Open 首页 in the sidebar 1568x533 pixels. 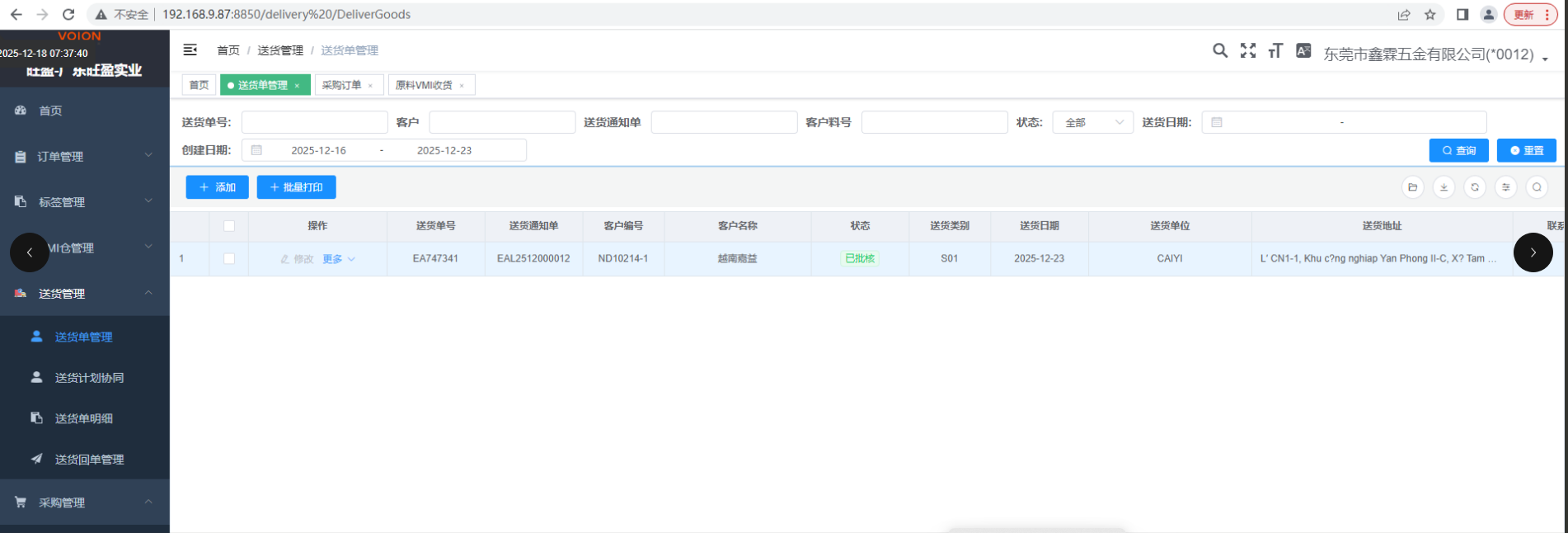85,111
